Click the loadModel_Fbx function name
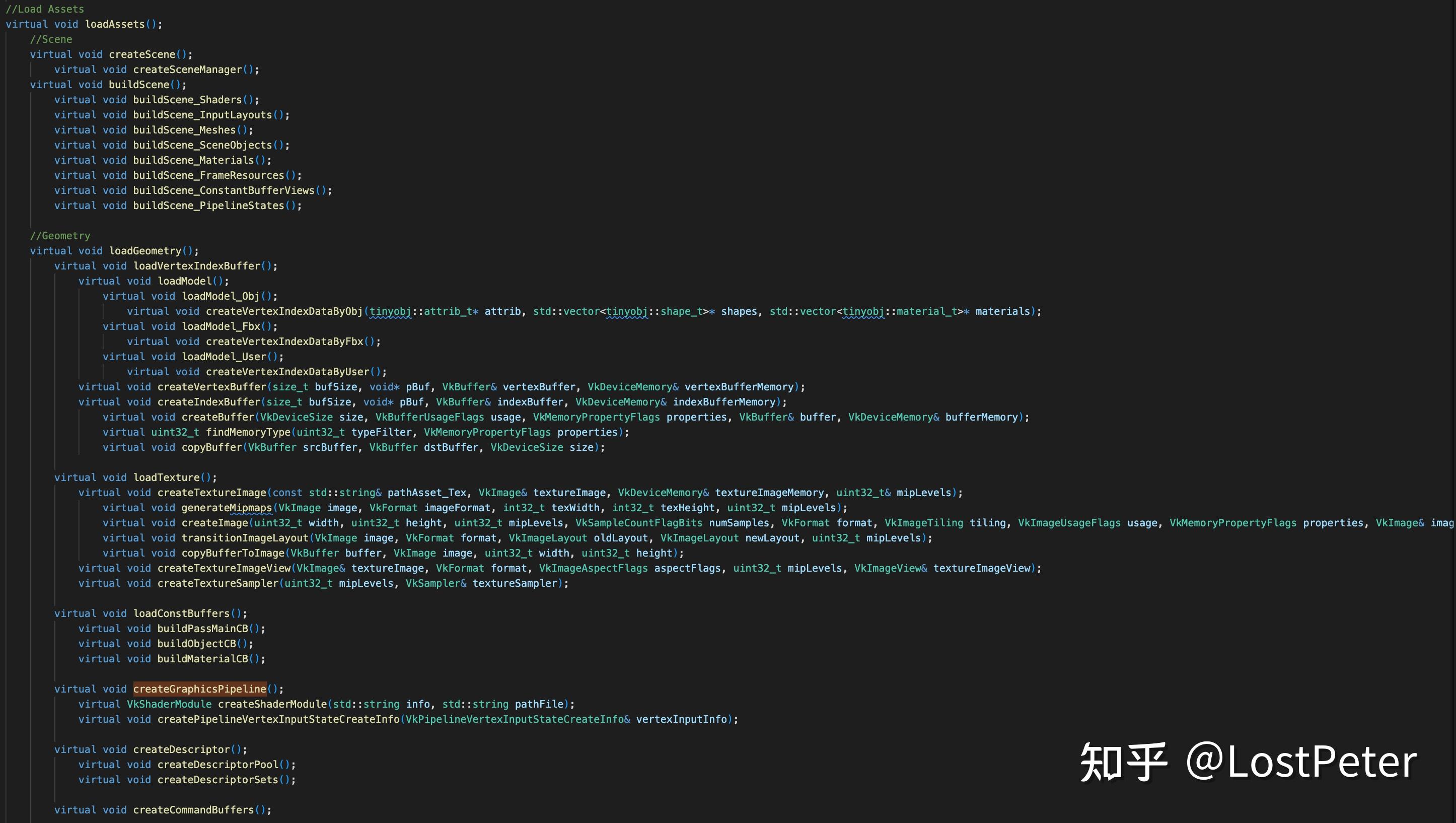This screenshot has height=823, width=1456. (221, 326)
